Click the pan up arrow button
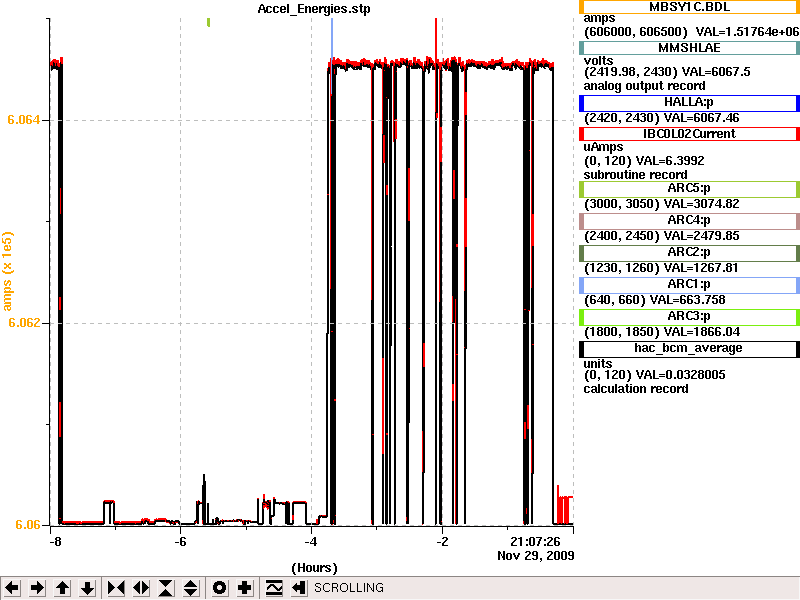800x600 pixels. point(62,588)
